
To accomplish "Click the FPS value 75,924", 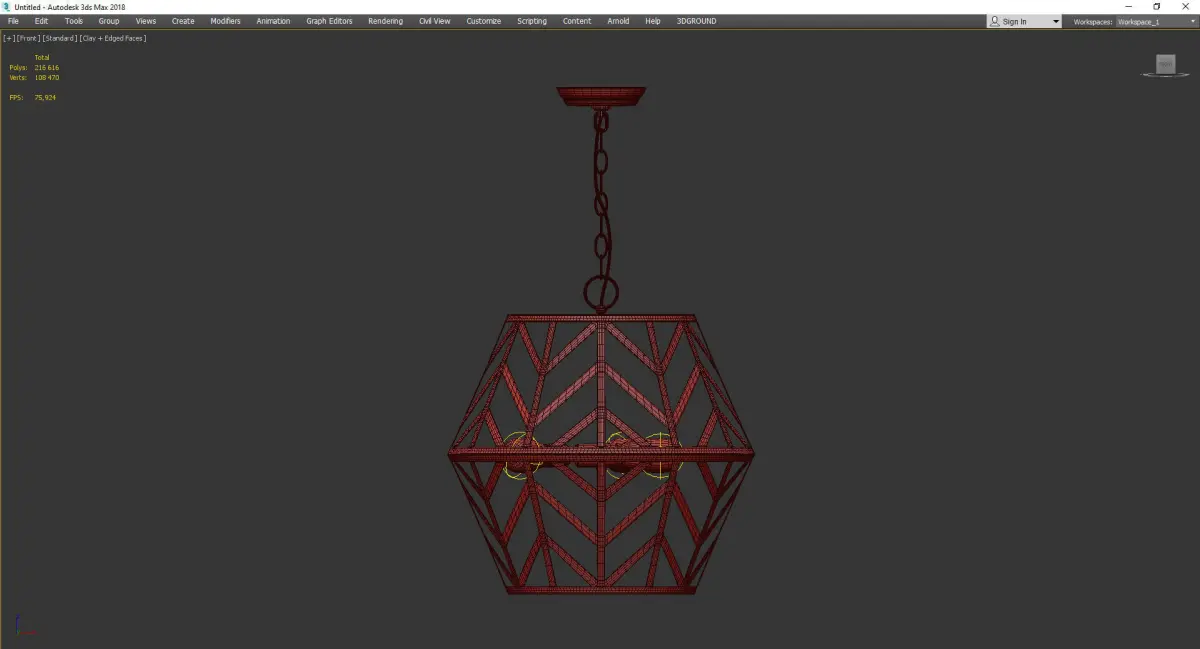I will pos(44,97).
